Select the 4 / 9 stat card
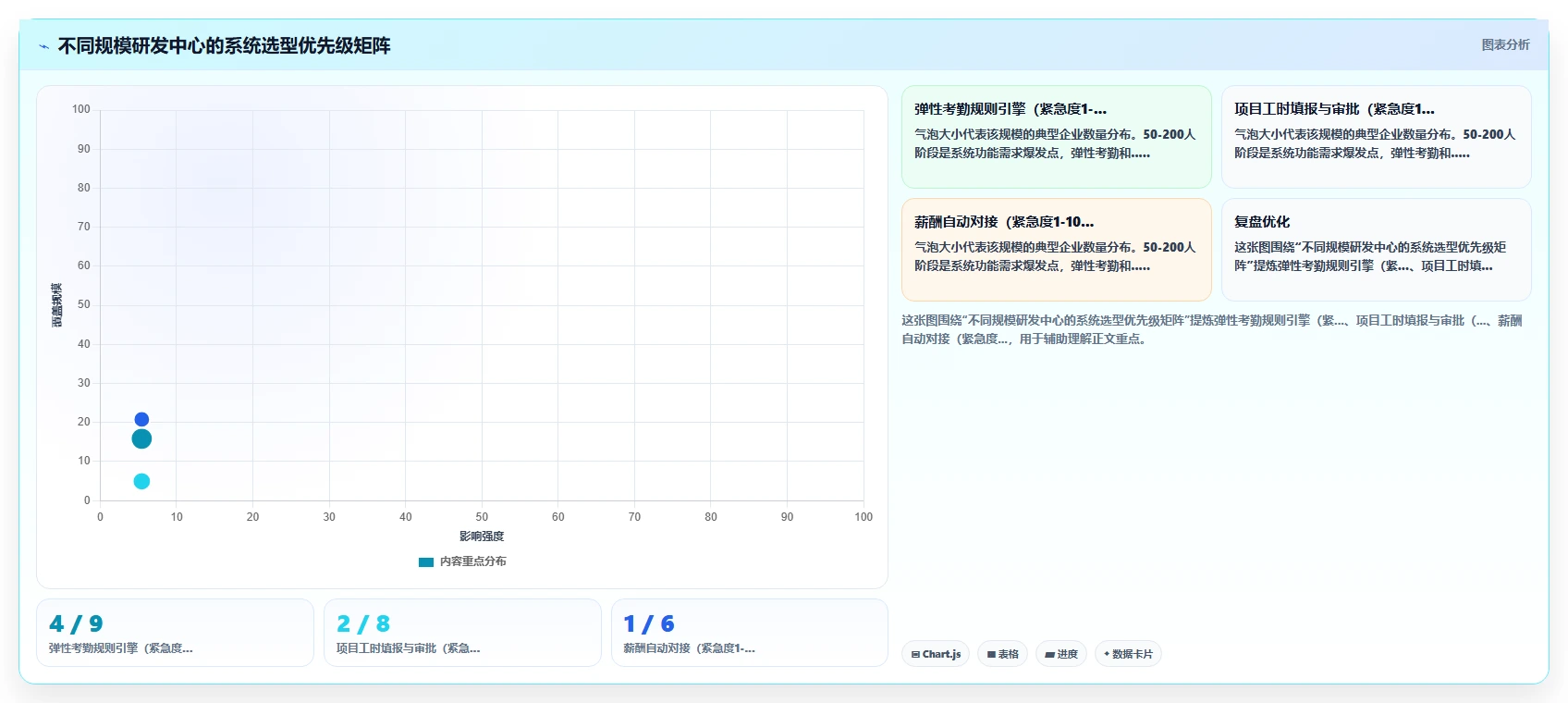 coord(175,633)
